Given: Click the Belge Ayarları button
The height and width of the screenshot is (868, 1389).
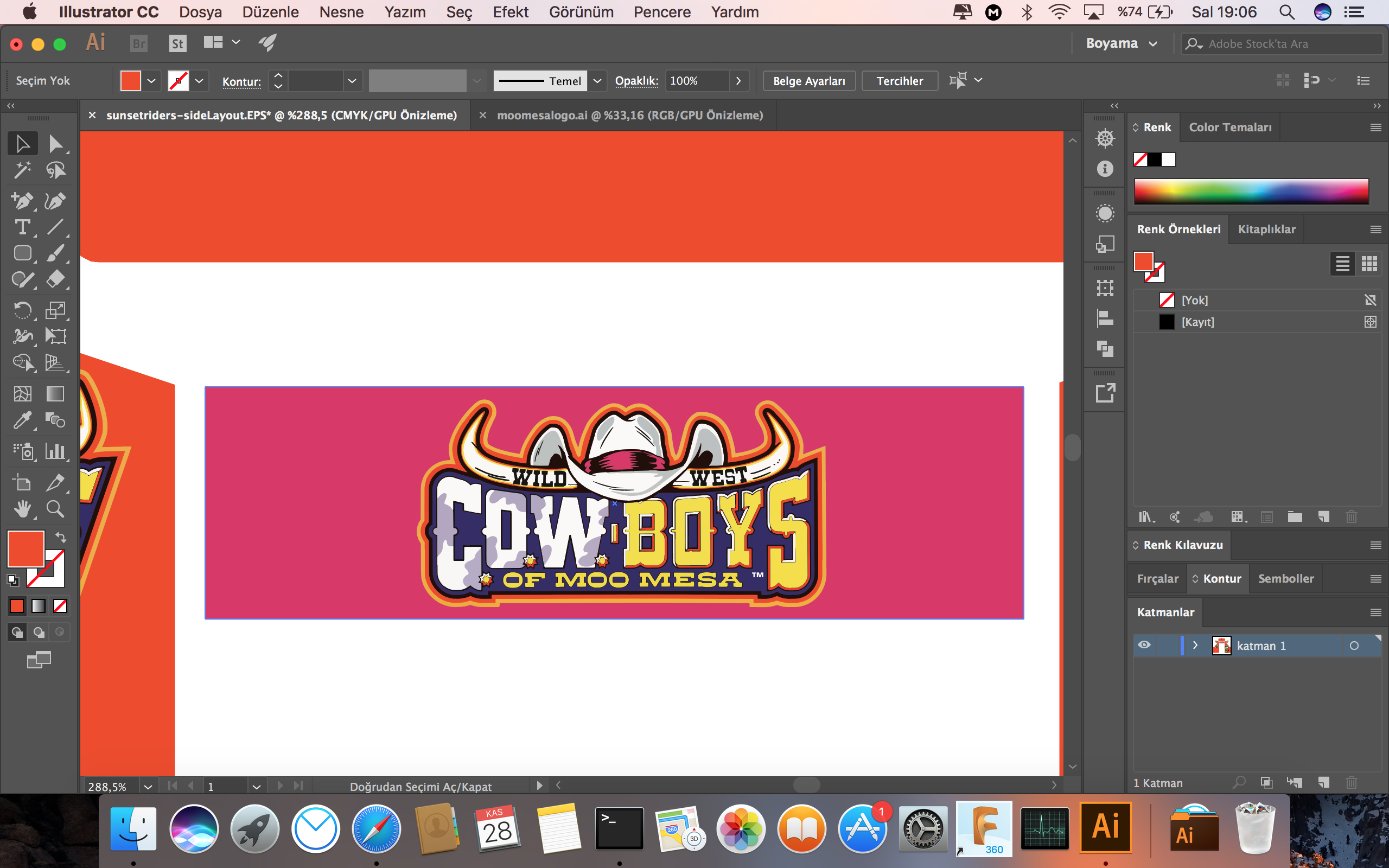Looking at the screenshot, I should click(809, 81).
